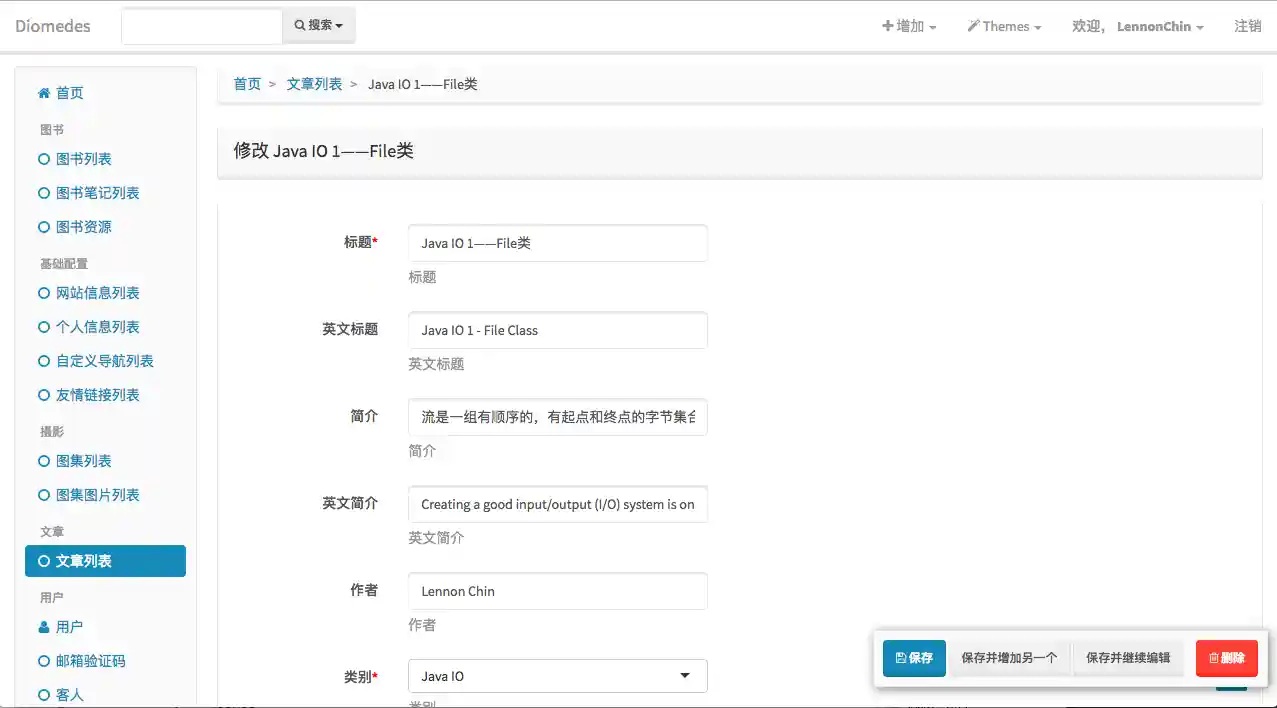Viewport: 1277px width, 708px height.
Task: Expand the 搜索 search options dropdown
Action: [x=338, y=24]
